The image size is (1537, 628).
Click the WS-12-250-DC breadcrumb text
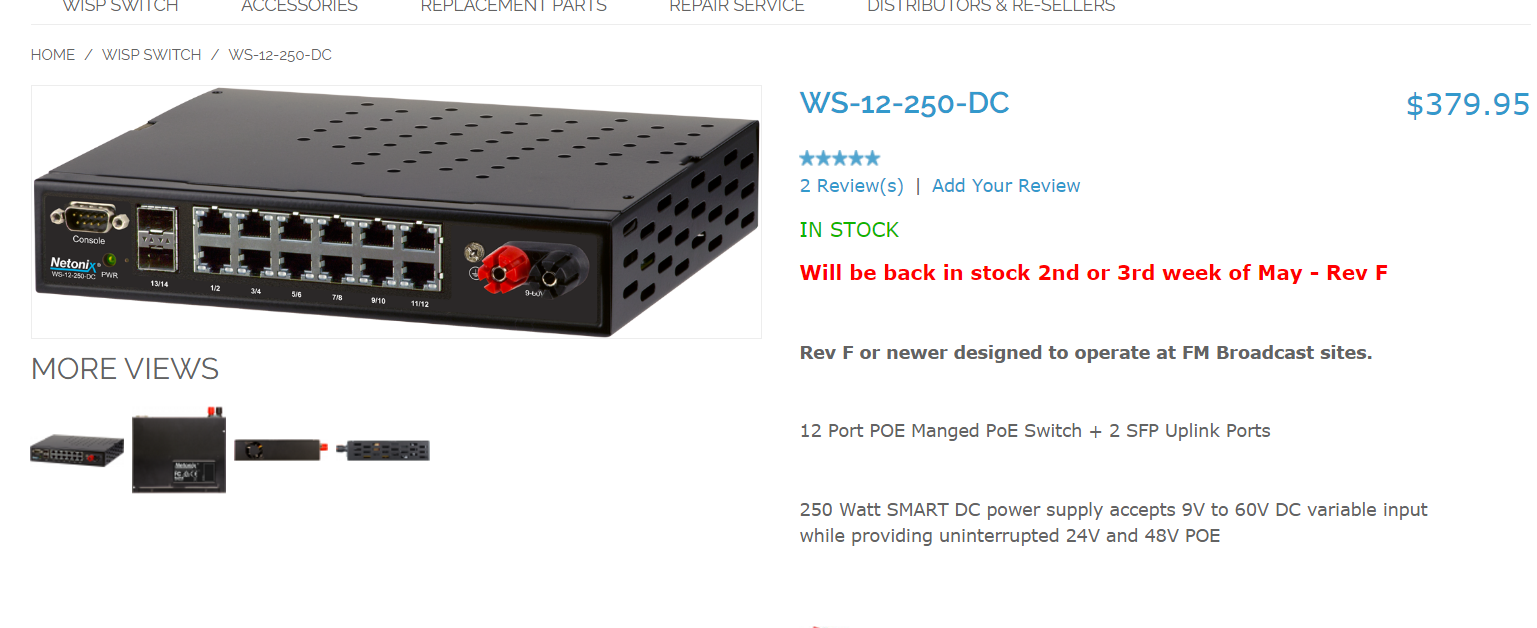click(280, 55)
